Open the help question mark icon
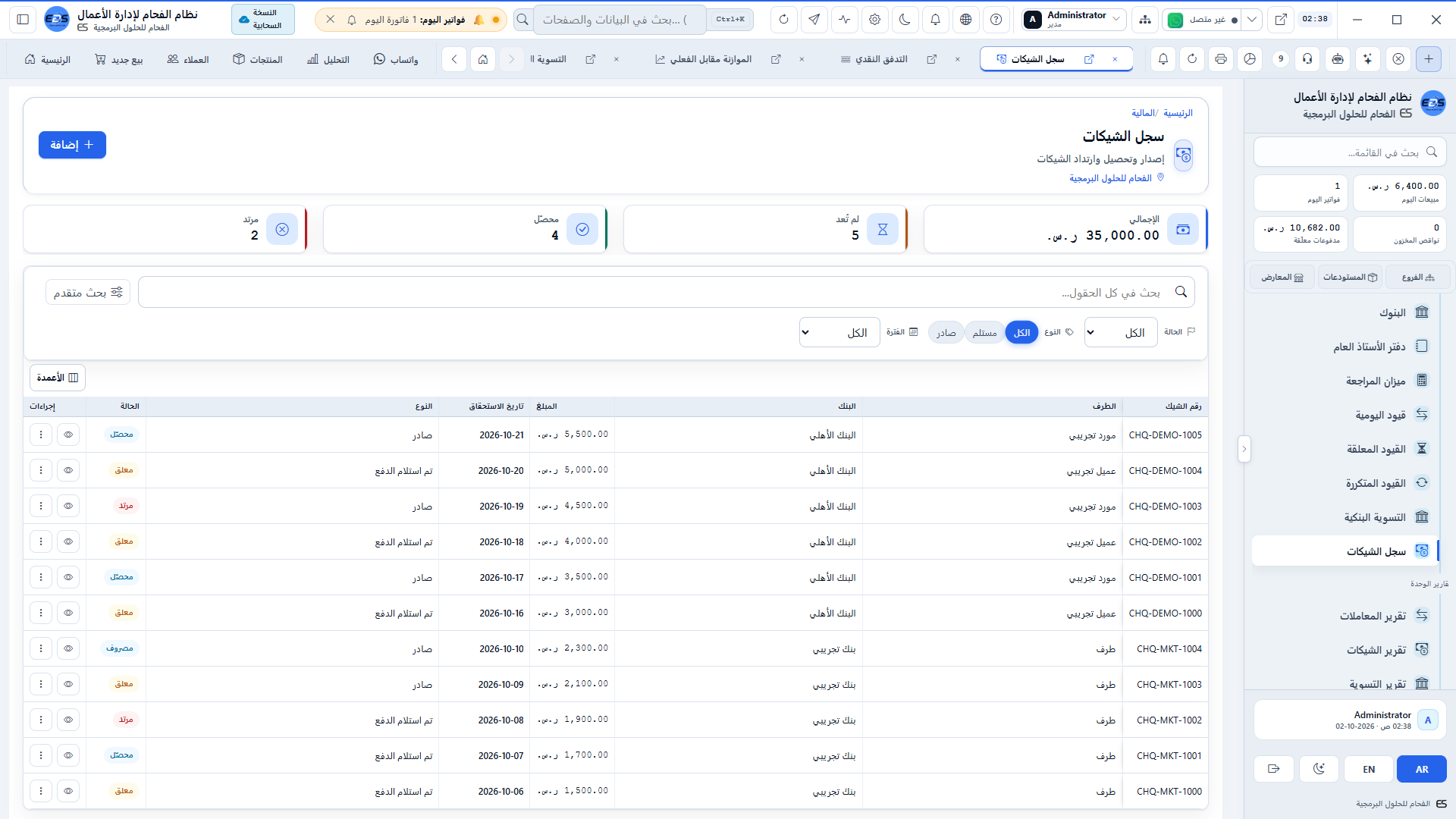The width and height of the screenshot is (1456, 819). click(996, 20)
